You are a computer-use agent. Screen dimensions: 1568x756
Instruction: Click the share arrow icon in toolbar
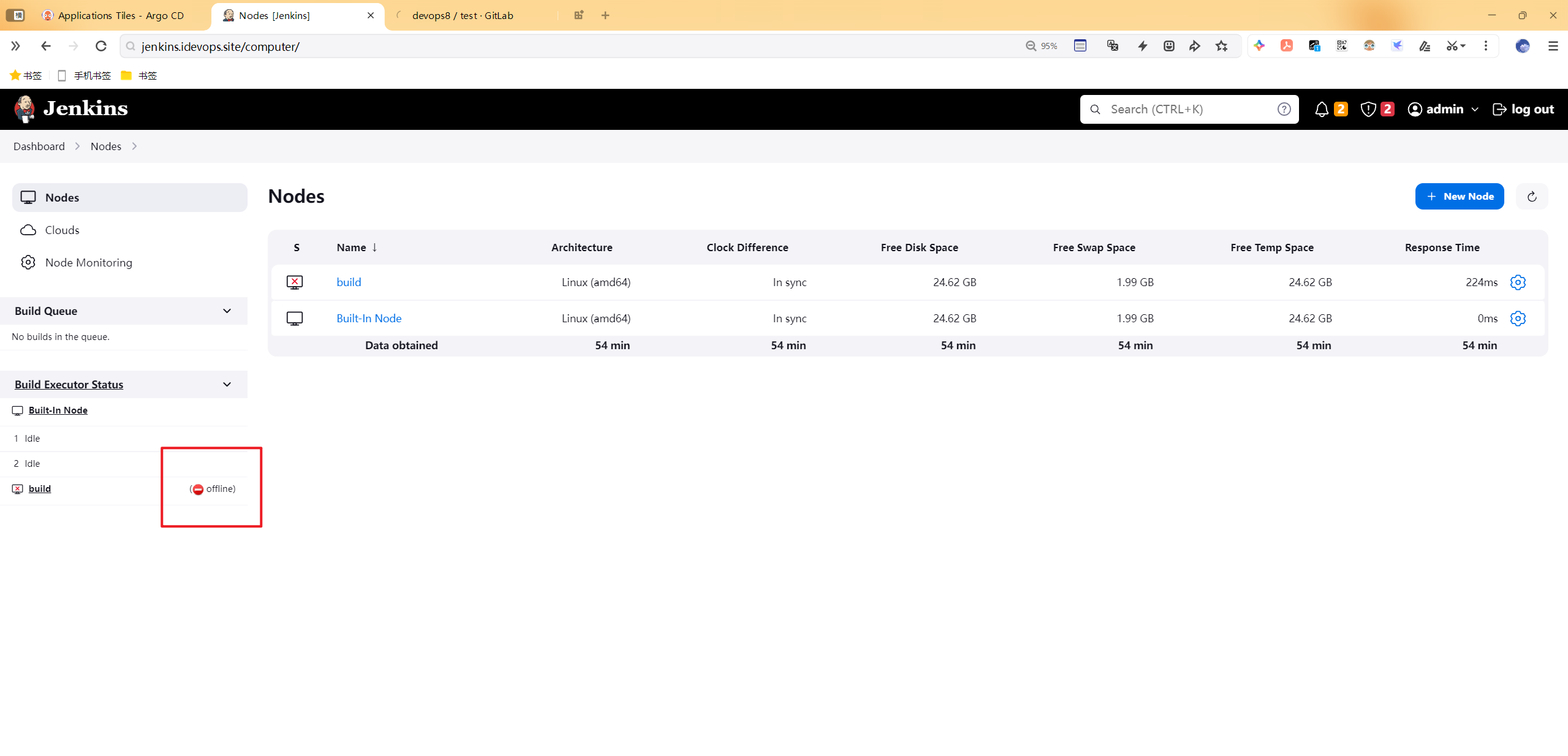click(1194, 46)
